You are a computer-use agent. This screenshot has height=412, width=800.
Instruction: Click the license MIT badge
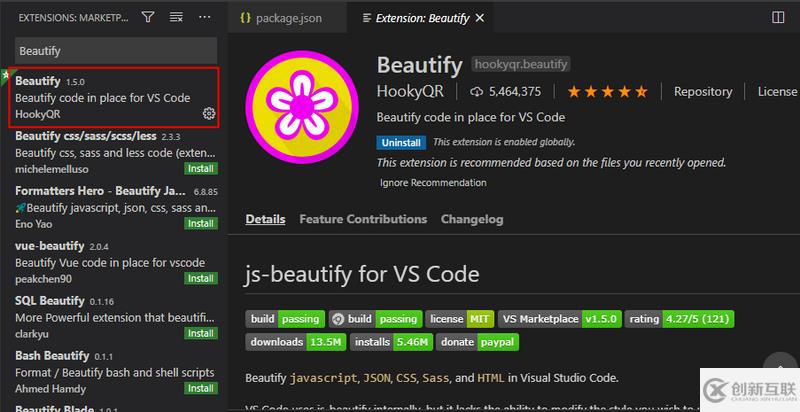pyautogui.click(x=460, y=319)
